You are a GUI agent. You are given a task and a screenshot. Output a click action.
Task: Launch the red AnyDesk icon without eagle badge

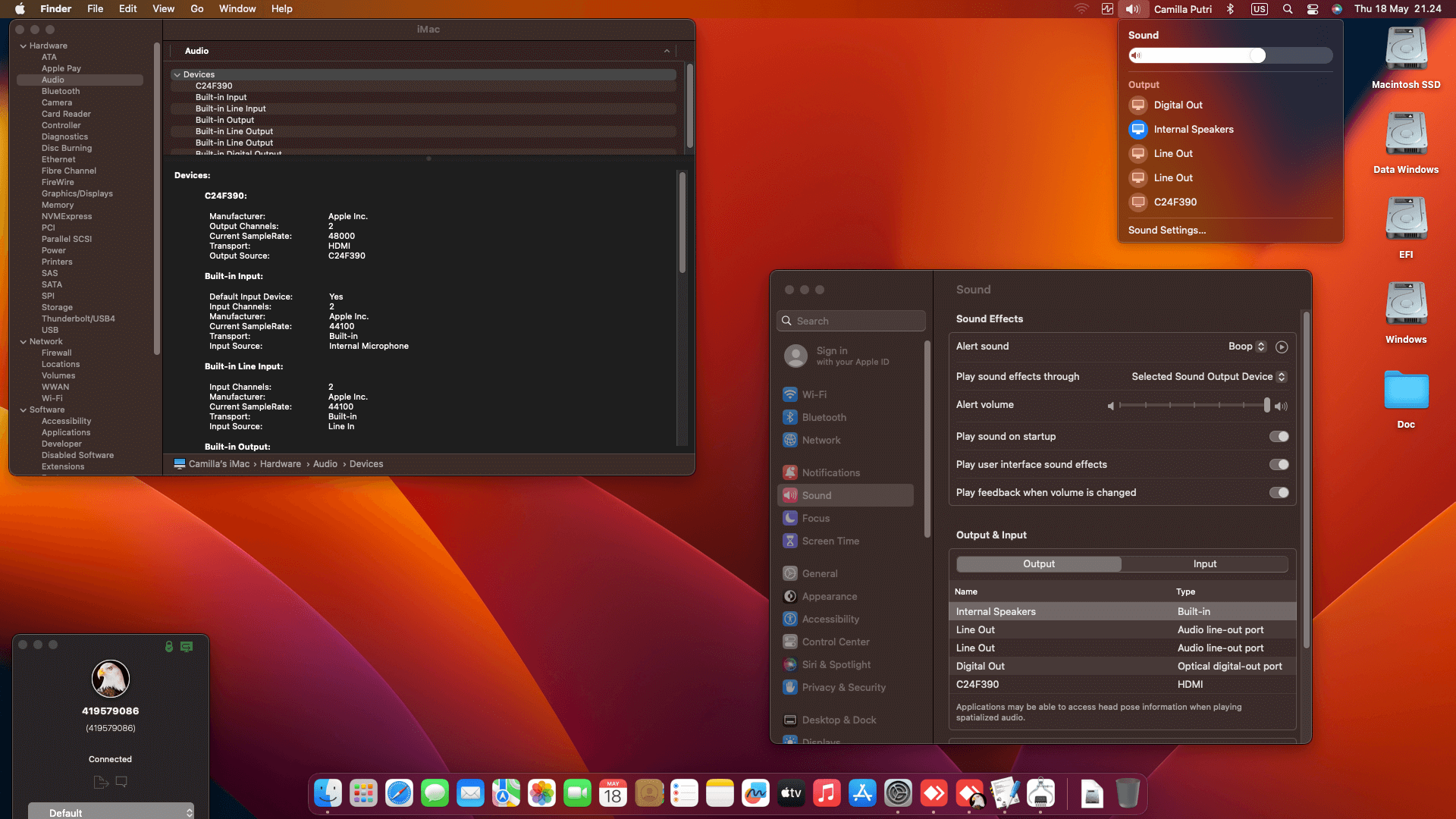coord(934,793)
